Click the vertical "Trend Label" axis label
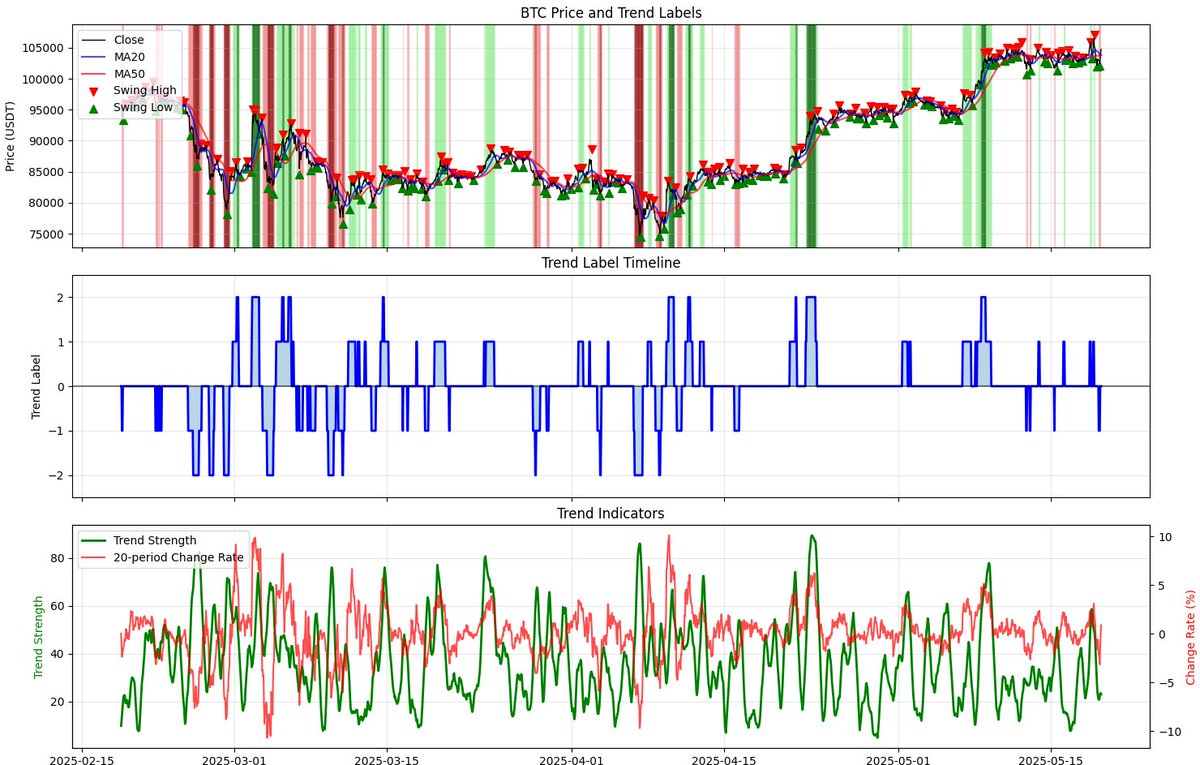This screenshot has width=1200, height=765. click(37, 385)
